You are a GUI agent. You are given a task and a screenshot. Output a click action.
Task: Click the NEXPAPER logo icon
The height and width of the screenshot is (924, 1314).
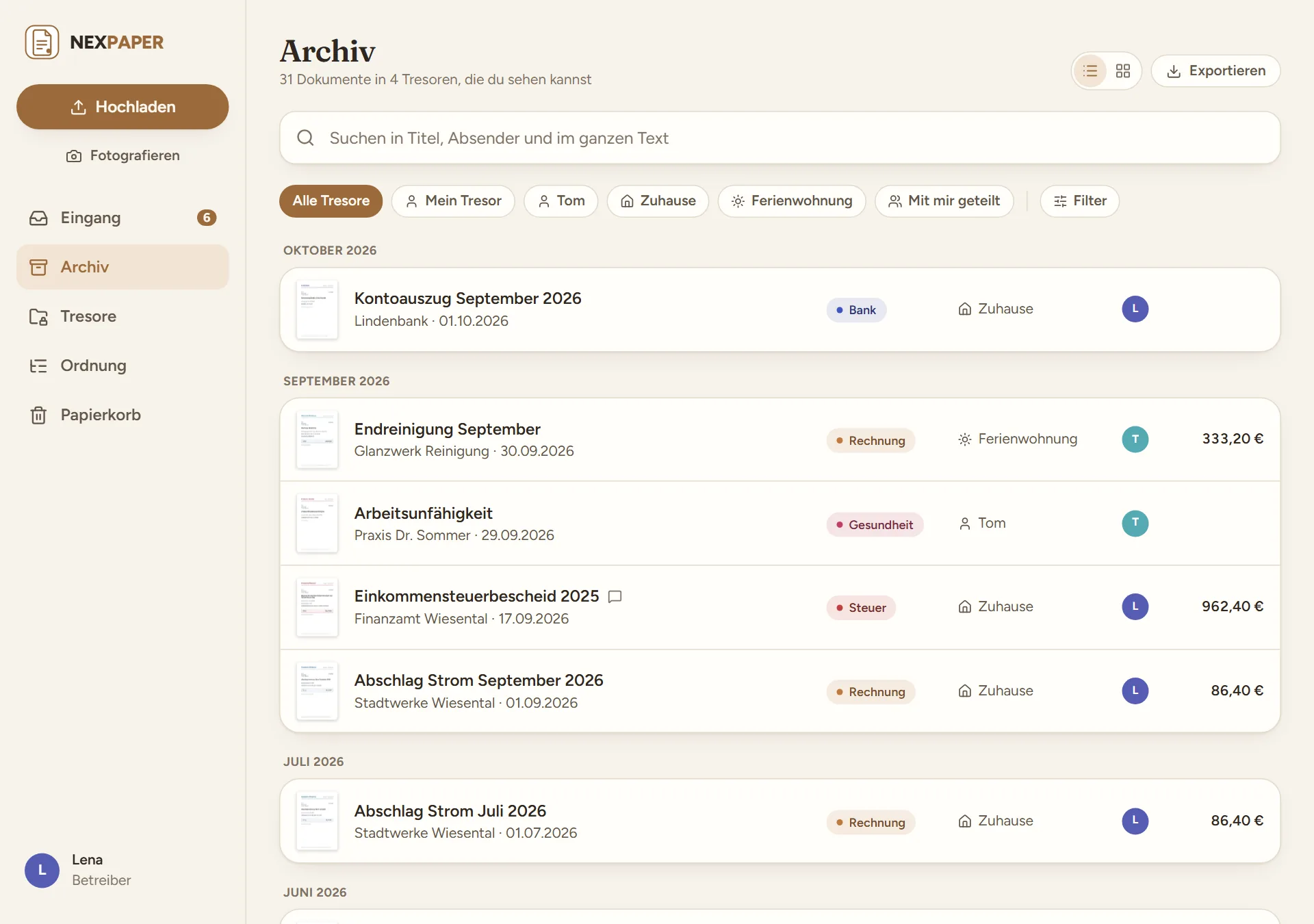pyautogui.click(x=42, y=42)
